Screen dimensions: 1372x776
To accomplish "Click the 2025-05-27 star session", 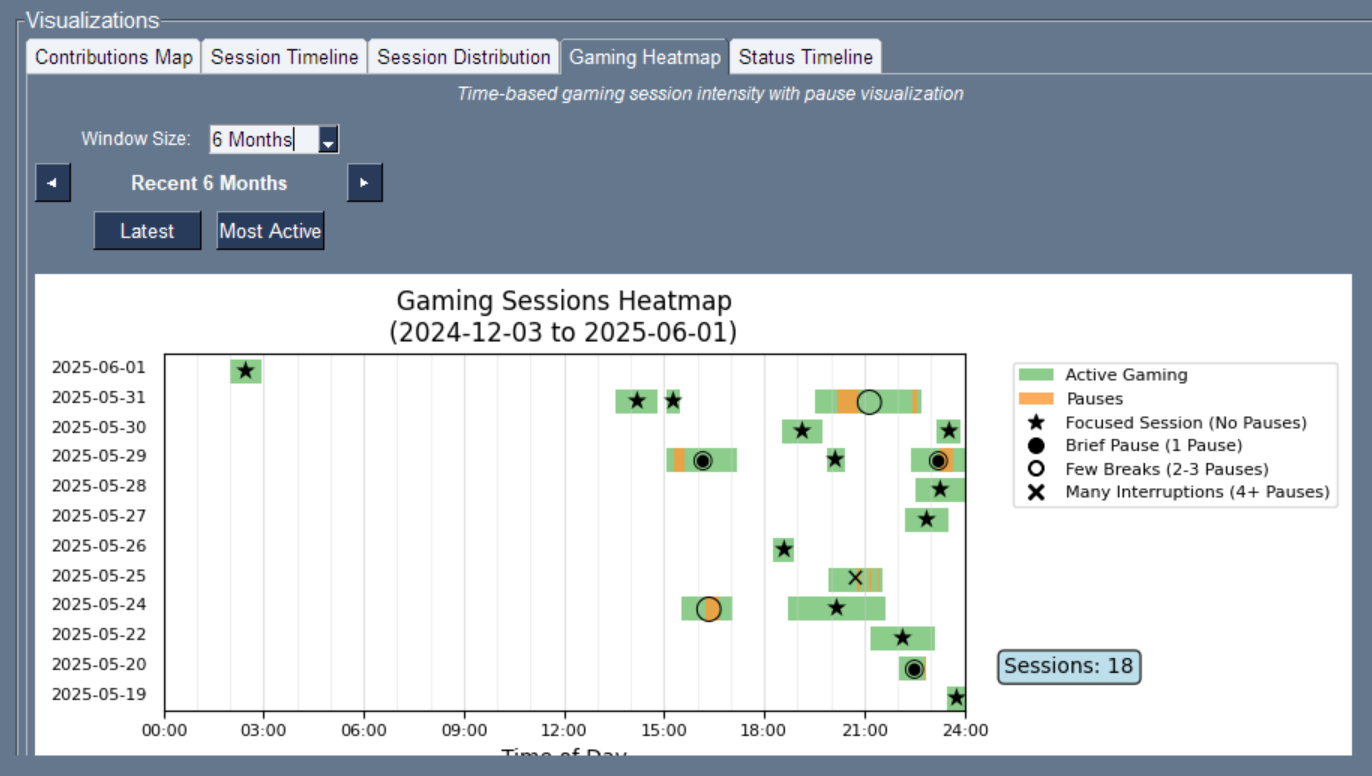I will pyautogui.click(x=927, y=519).
